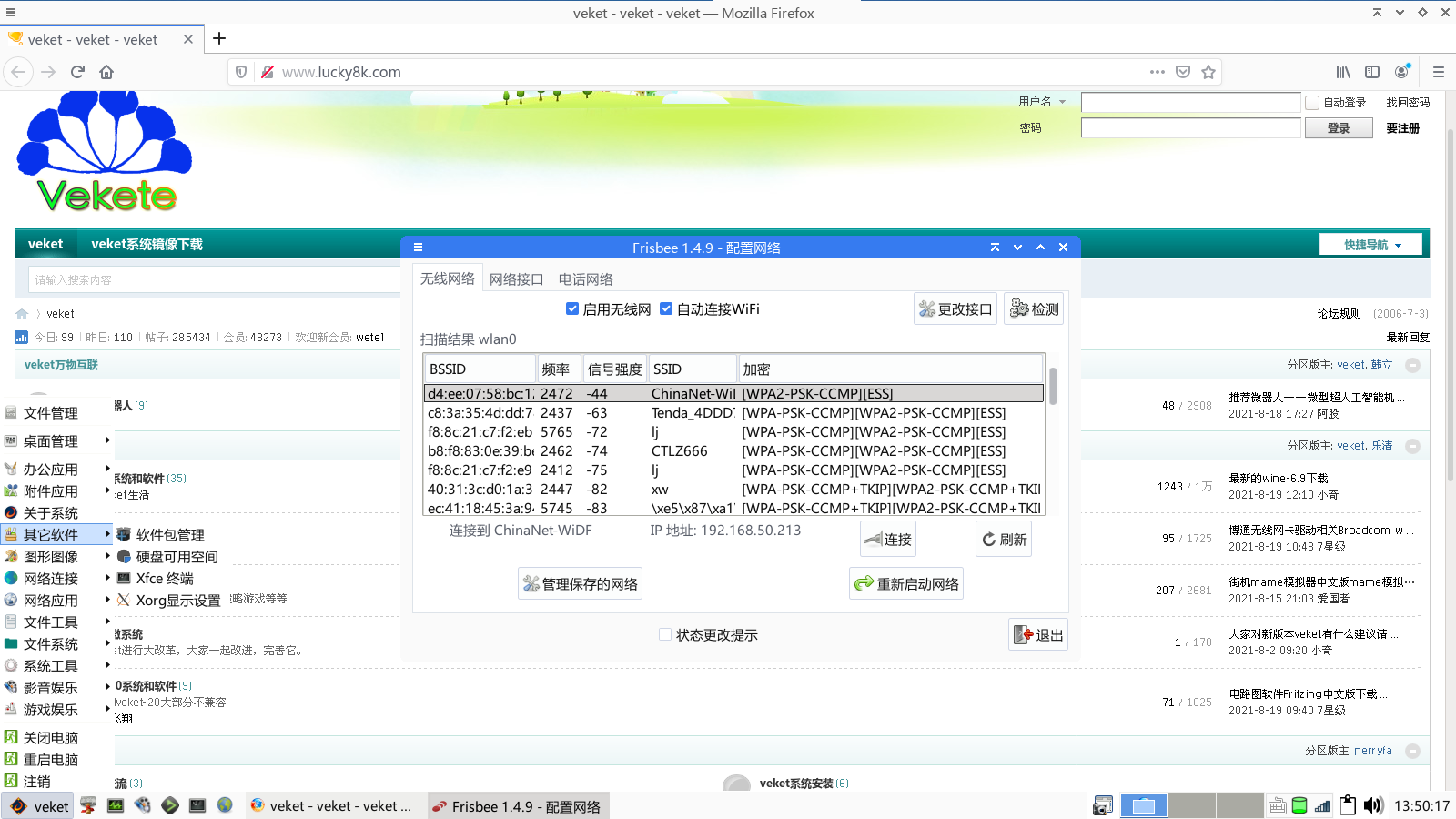Open 软件包管理 from the submenu
This screenshot has height=819, width=1456.
coord(169,535)
